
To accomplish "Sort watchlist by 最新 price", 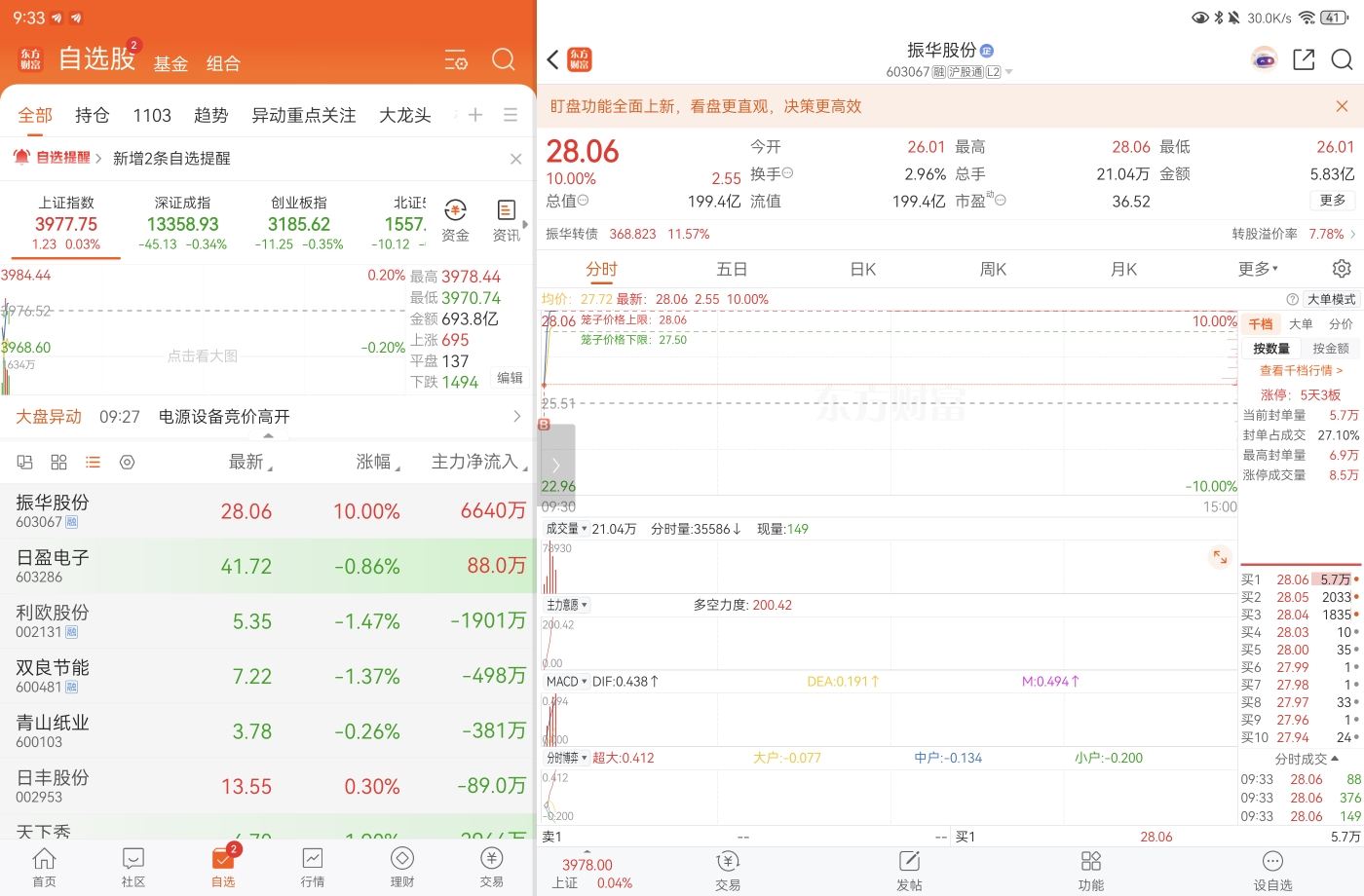I will [x=250, y=463].
